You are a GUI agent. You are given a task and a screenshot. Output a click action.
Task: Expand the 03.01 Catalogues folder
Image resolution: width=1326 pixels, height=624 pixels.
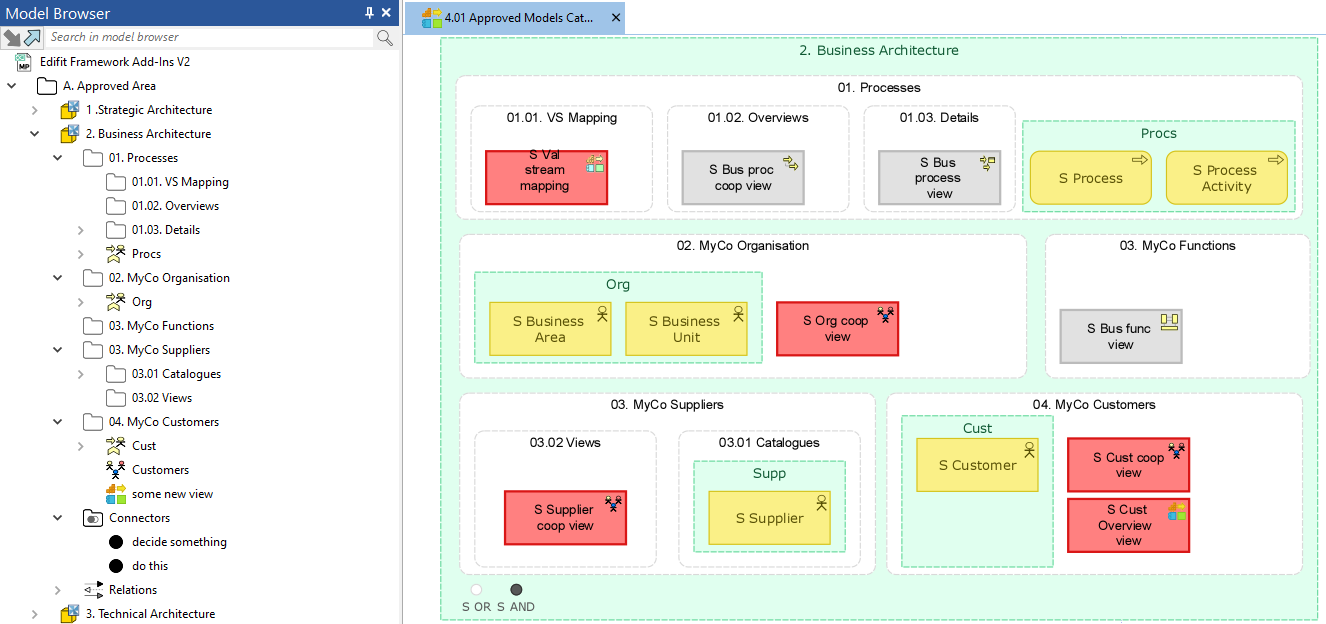(x=81, y=374)
